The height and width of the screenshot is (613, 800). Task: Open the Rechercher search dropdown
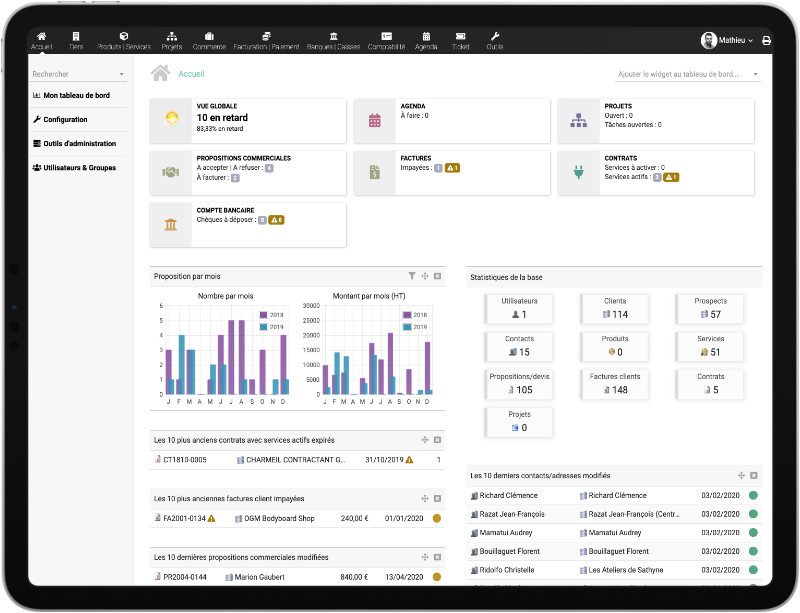pyautogui.click(x=78, y=74)
